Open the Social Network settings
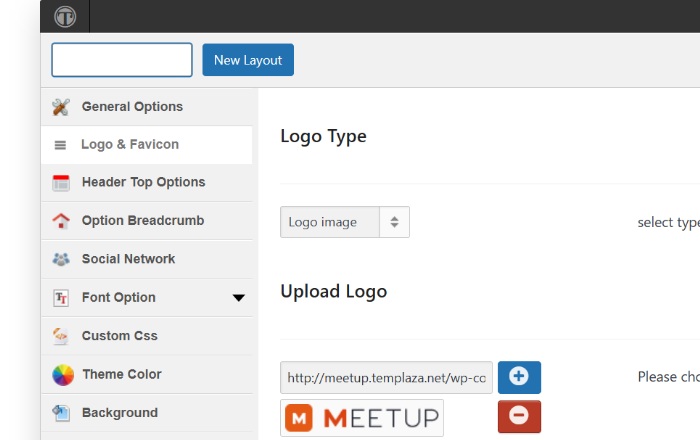The image size is (700, 440). [147, 259]
